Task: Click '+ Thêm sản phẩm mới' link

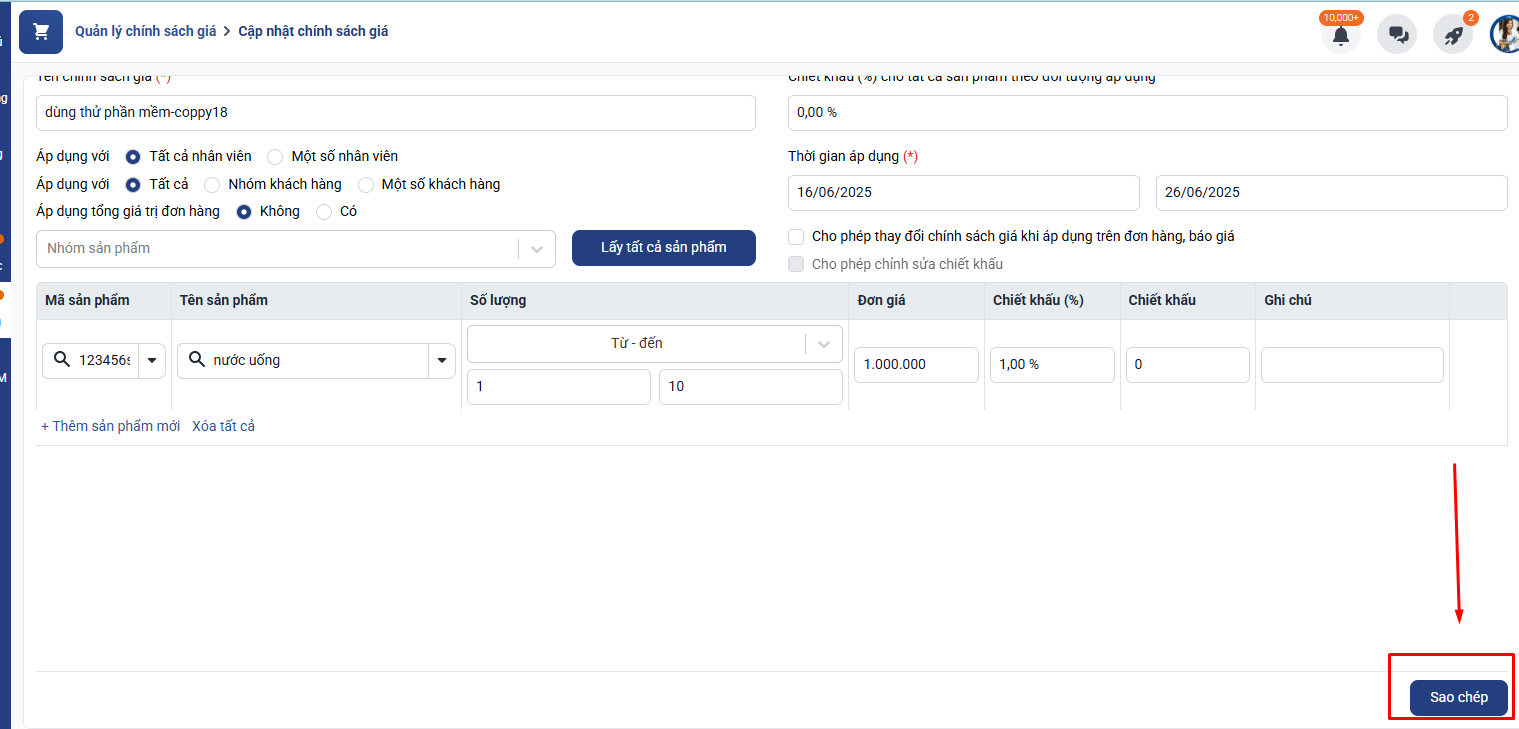Action: click(x=110, y=426)
